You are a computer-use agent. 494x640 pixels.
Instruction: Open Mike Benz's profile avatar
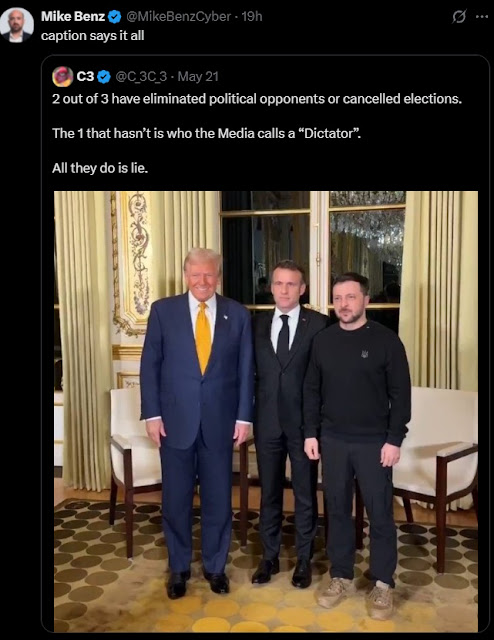16,24
